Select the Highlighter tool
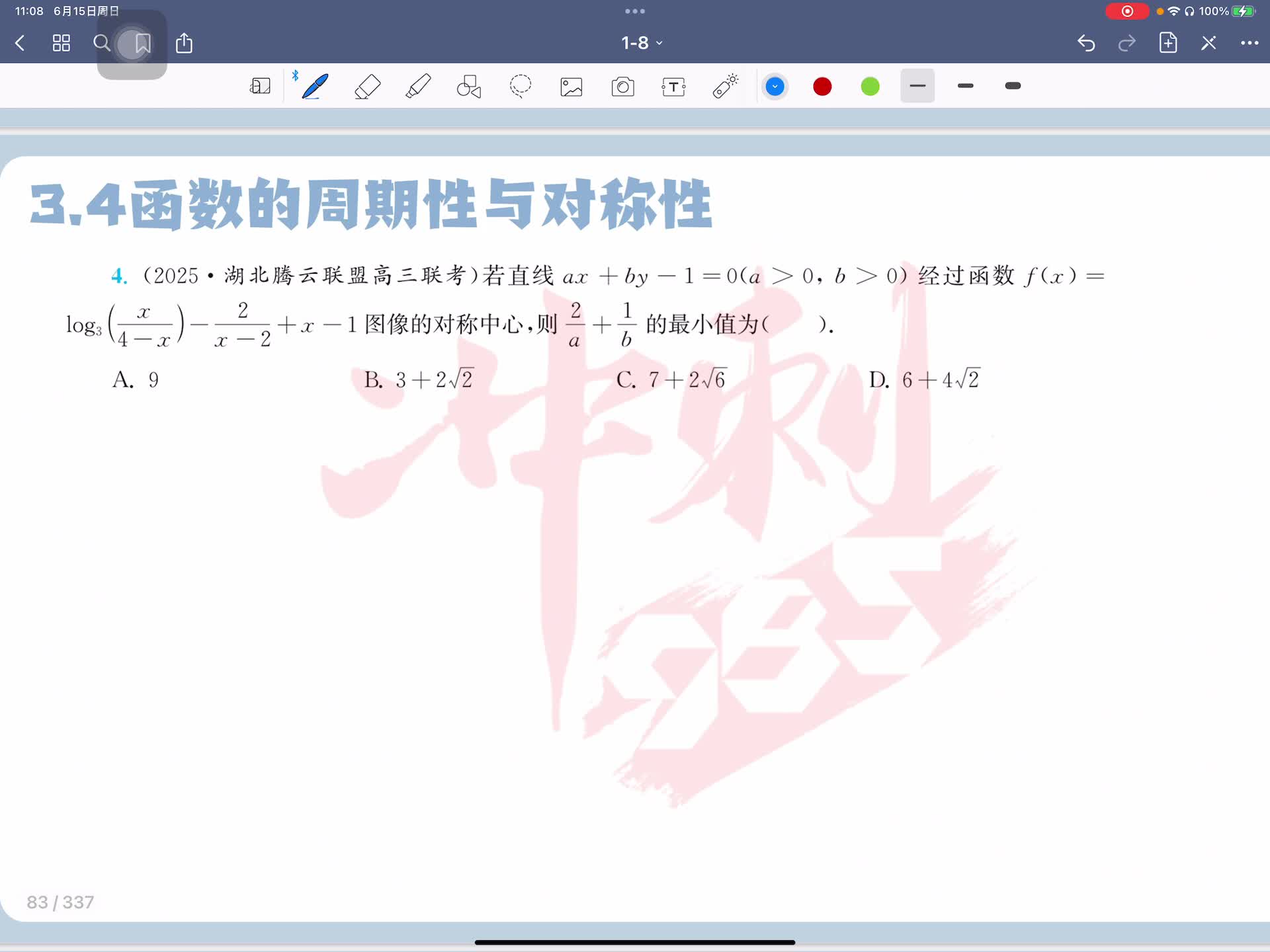This screenshot has width=1270, height=952. coord(418,87)
